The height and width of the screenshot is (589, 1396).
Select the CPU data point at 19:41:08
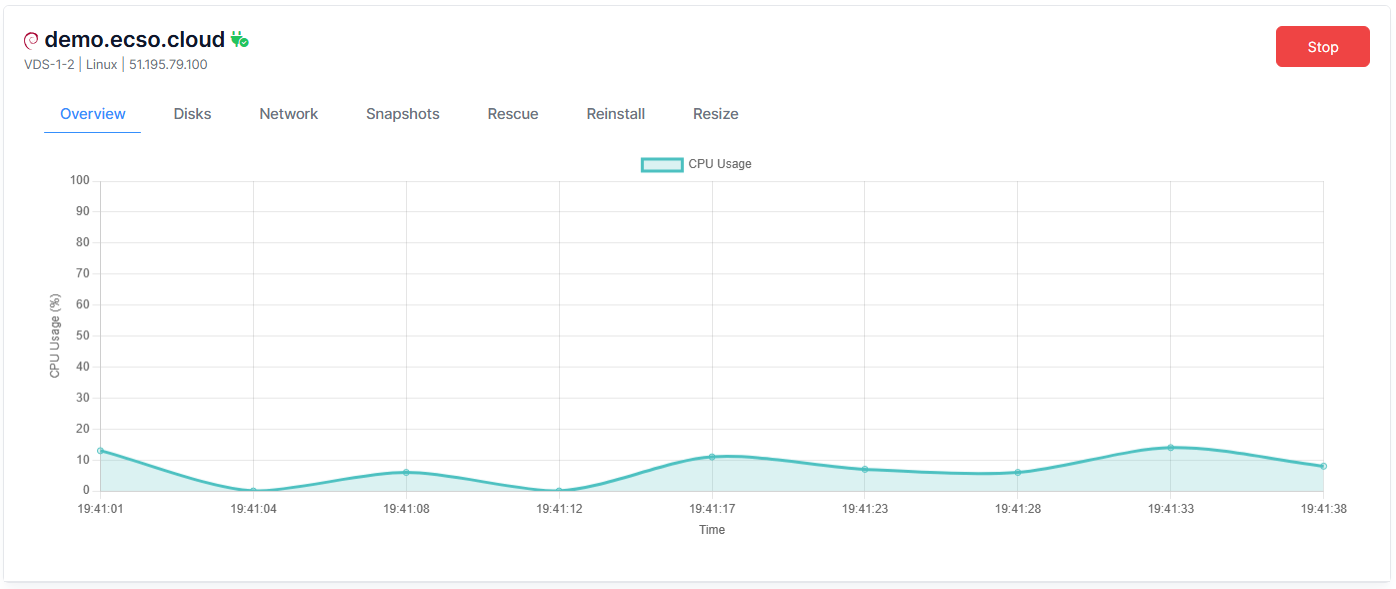pyautogui.click(x=406, y=472)
